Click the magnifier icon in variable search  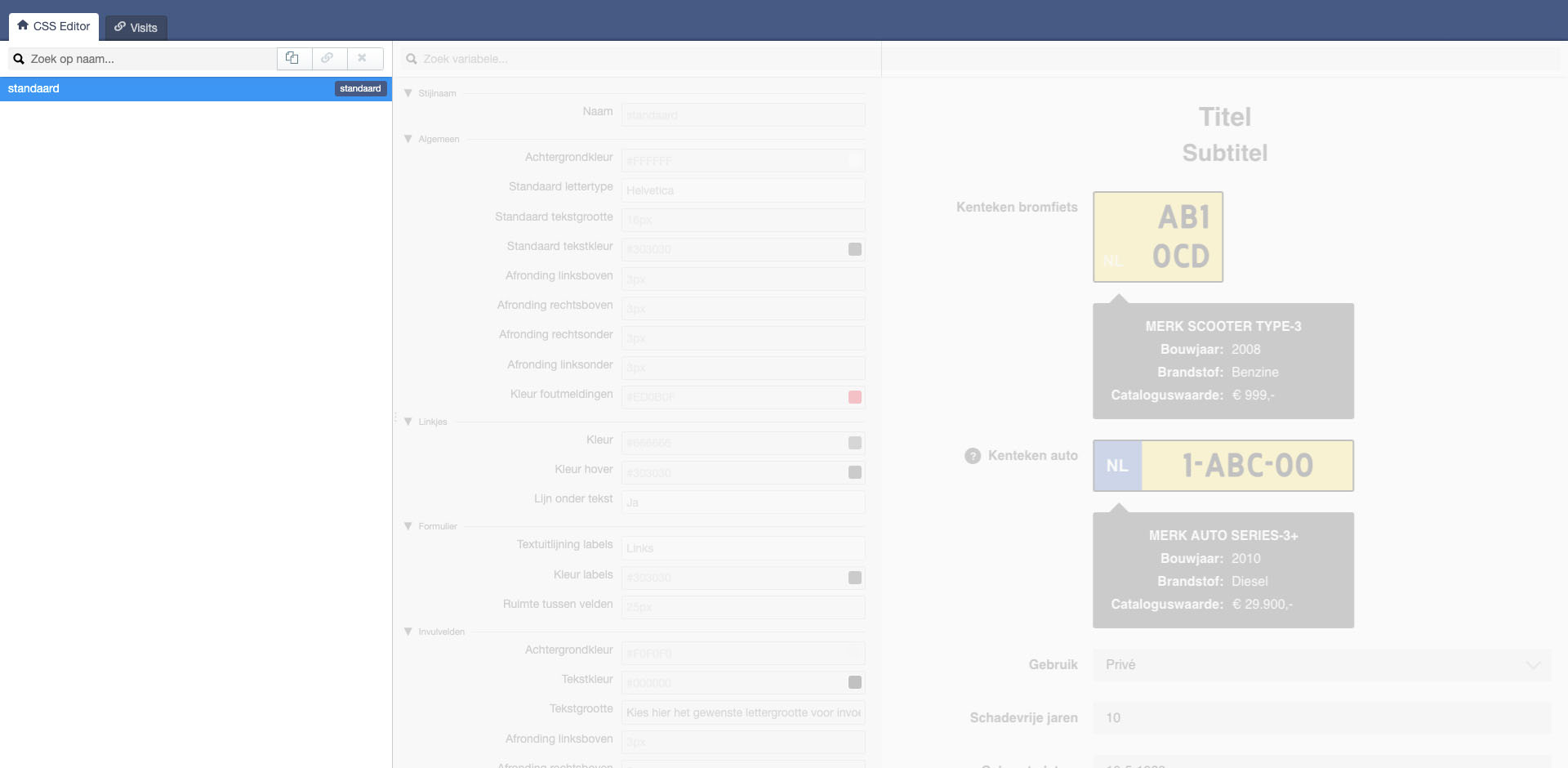[x=412, y=59]
